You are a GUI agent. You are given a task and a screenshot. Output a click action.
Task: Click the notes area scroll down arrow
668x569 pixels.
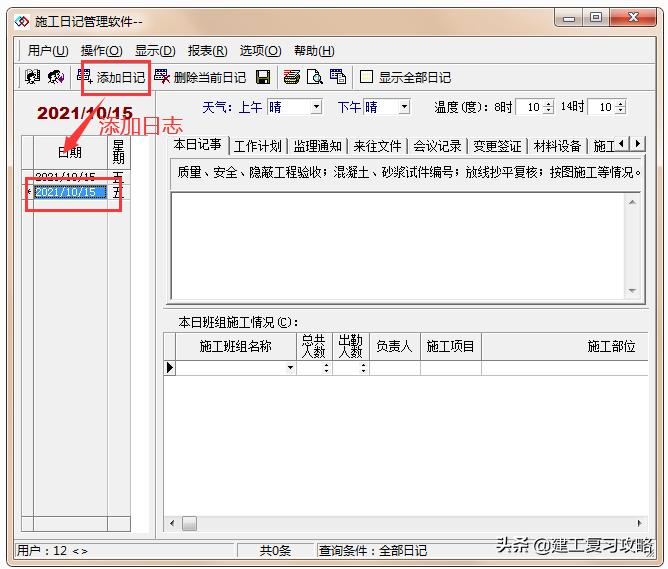coord(632,290)
